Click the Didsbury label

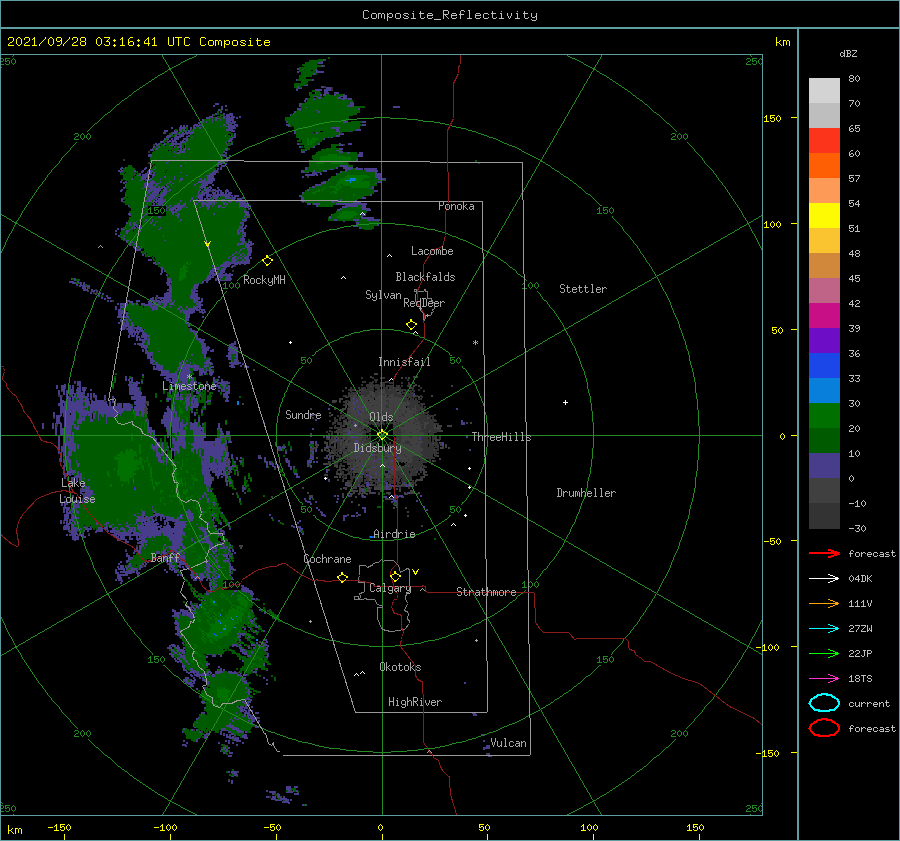377,448
